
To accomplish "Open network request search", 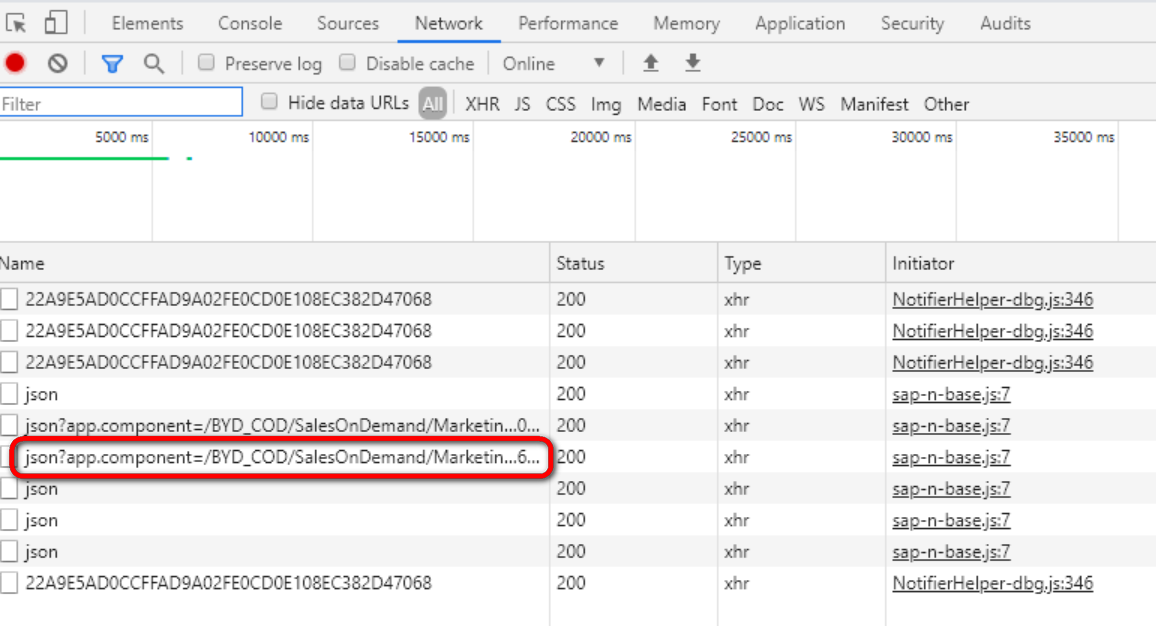I will (155, 63).
